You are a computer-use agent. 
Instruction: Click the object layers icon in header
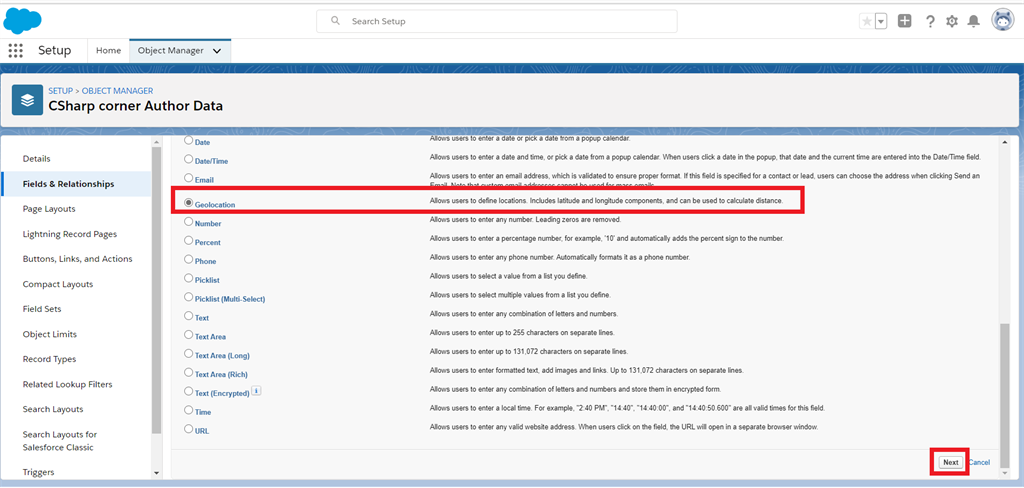click(x=27, y=100)
